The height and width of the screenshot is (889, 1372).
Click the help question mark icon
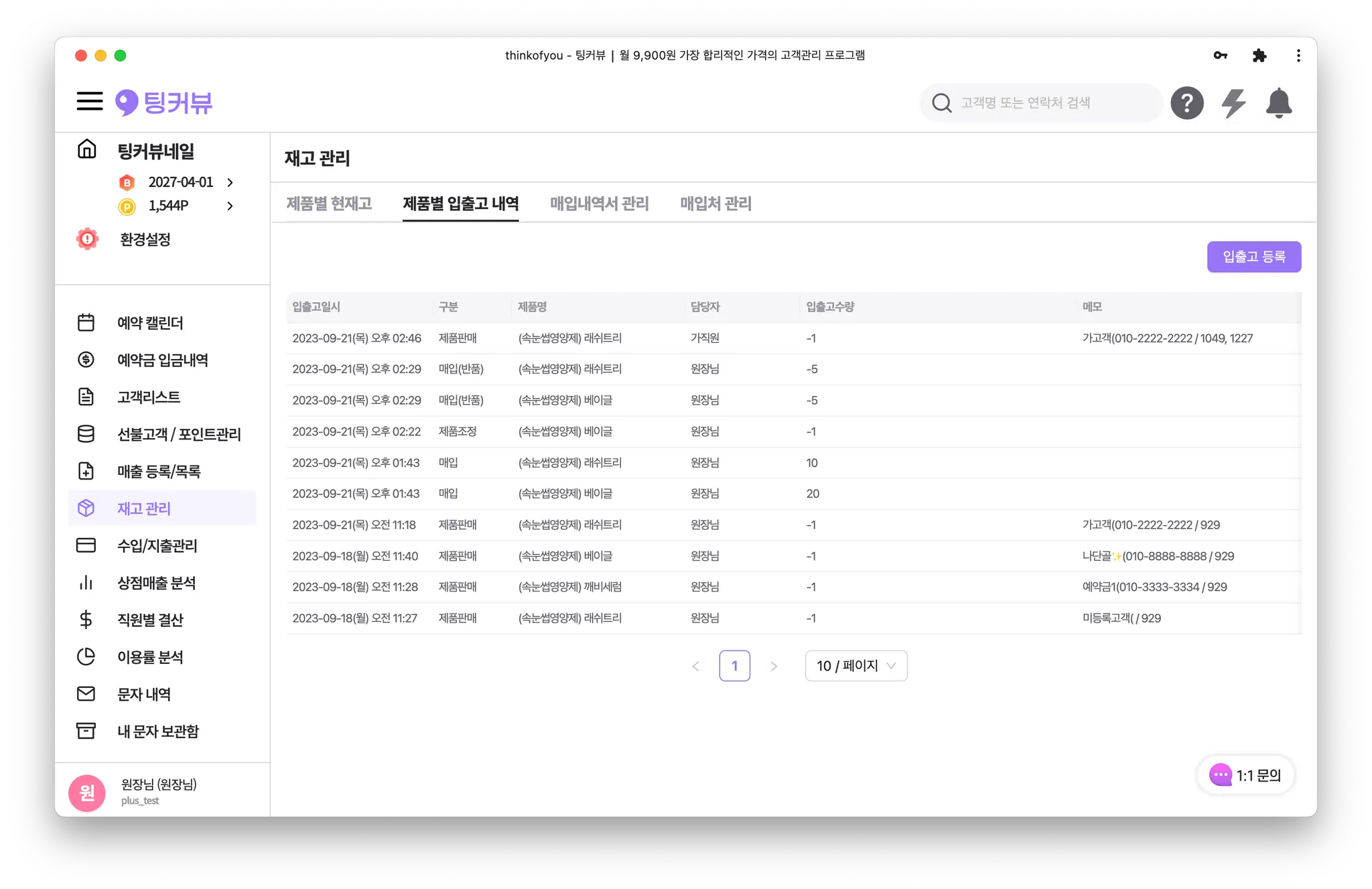pos(1186,103)
